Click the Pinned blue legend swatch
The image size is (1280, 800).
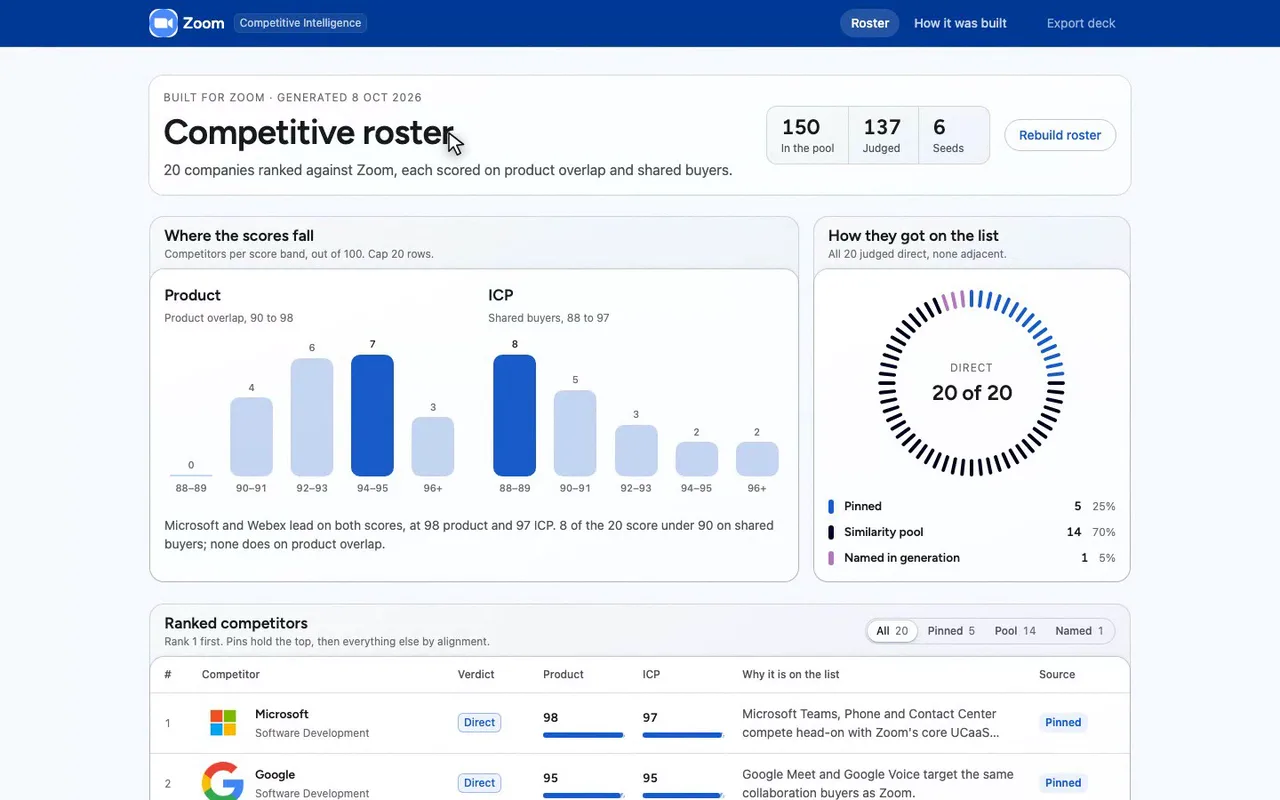(831, 506)
